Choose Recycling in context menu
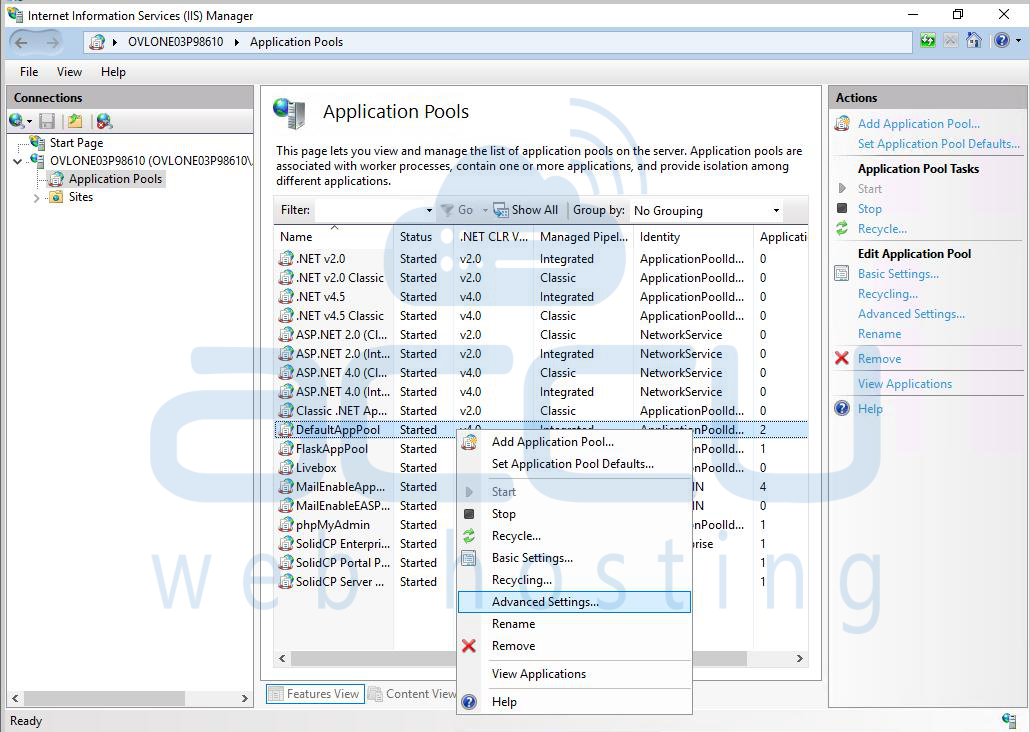This screenshot has width=1030, height=732. (574, 580)
